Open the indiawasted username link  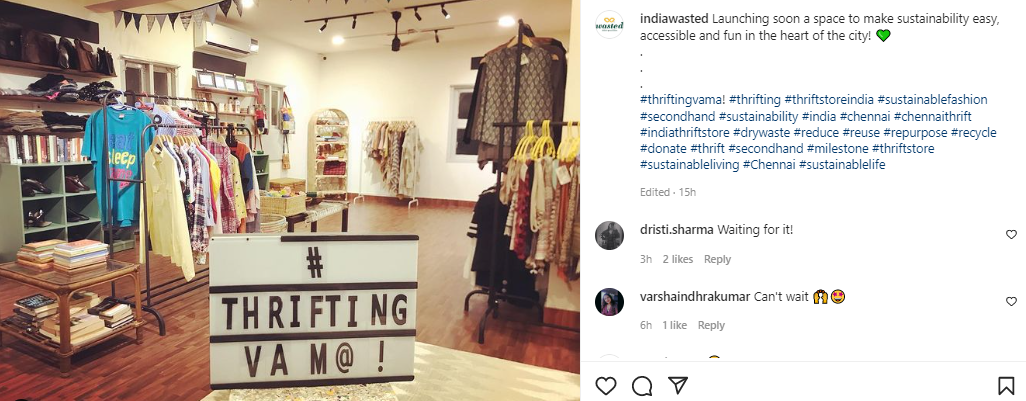673,19
